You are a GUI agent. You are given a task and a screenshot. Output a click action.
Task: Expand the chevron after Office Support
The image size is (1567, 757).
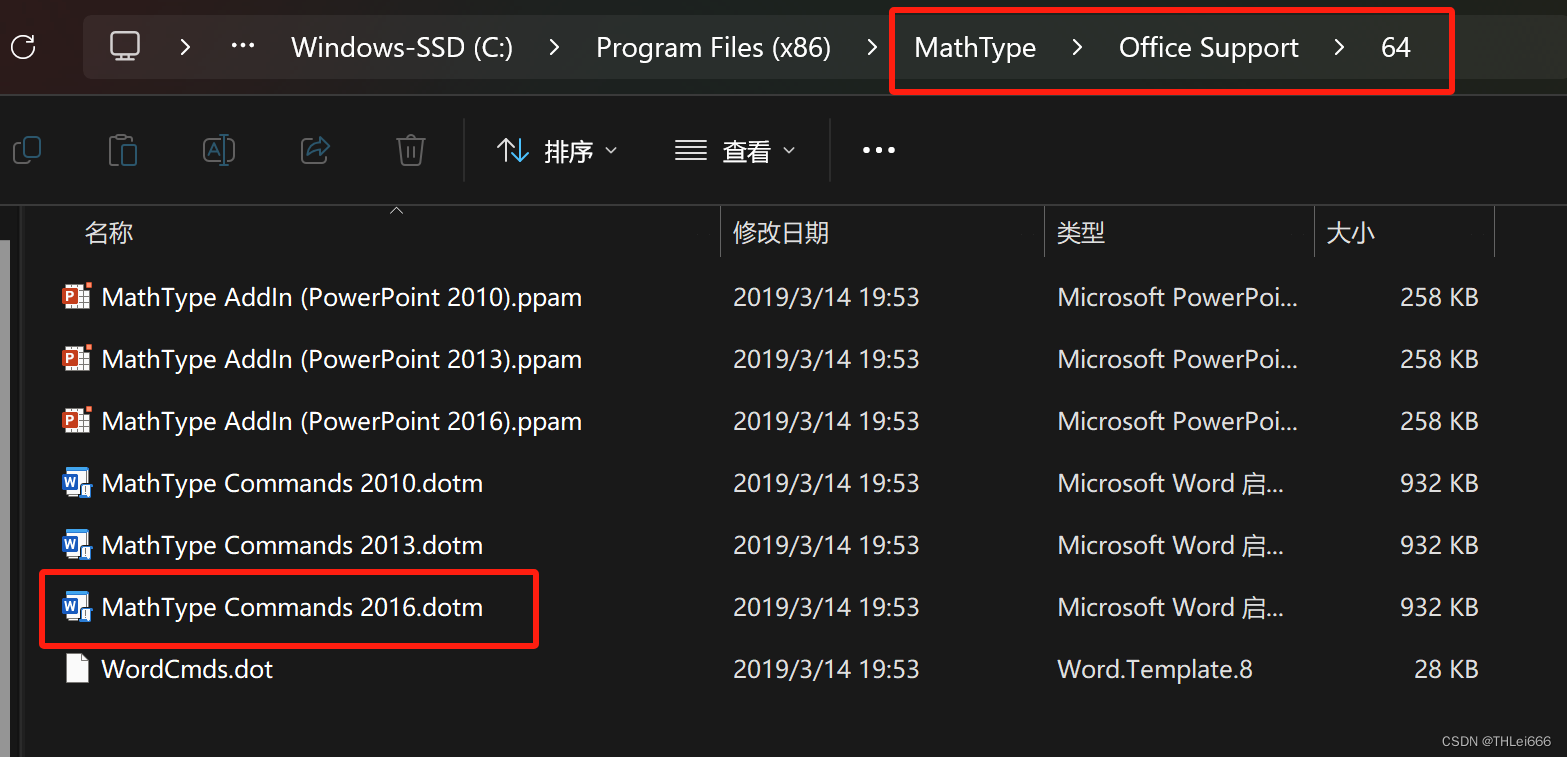tap(1340, 47)
